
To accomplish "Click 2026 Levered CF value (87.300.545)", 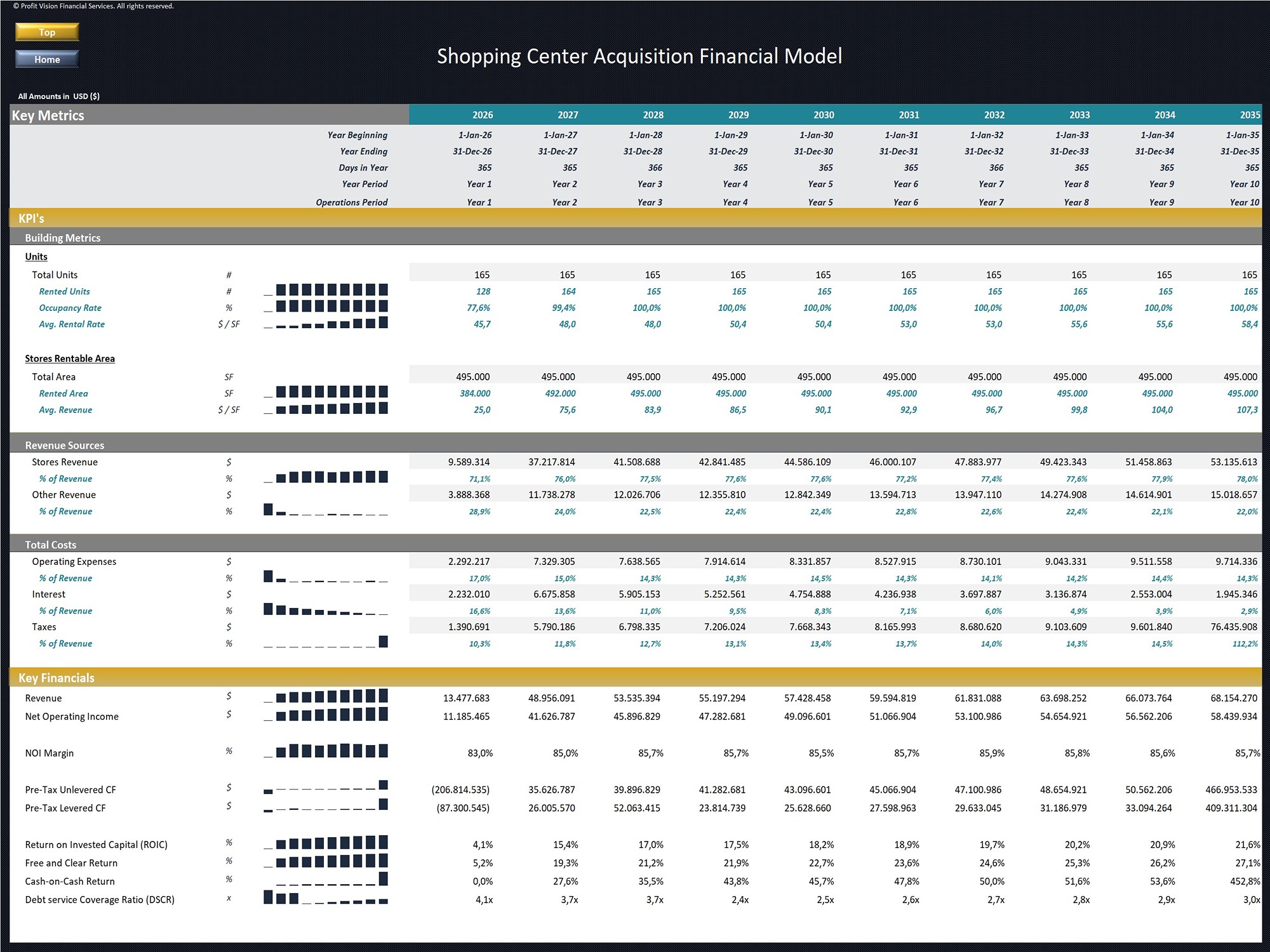I will (x=463, y=808).
